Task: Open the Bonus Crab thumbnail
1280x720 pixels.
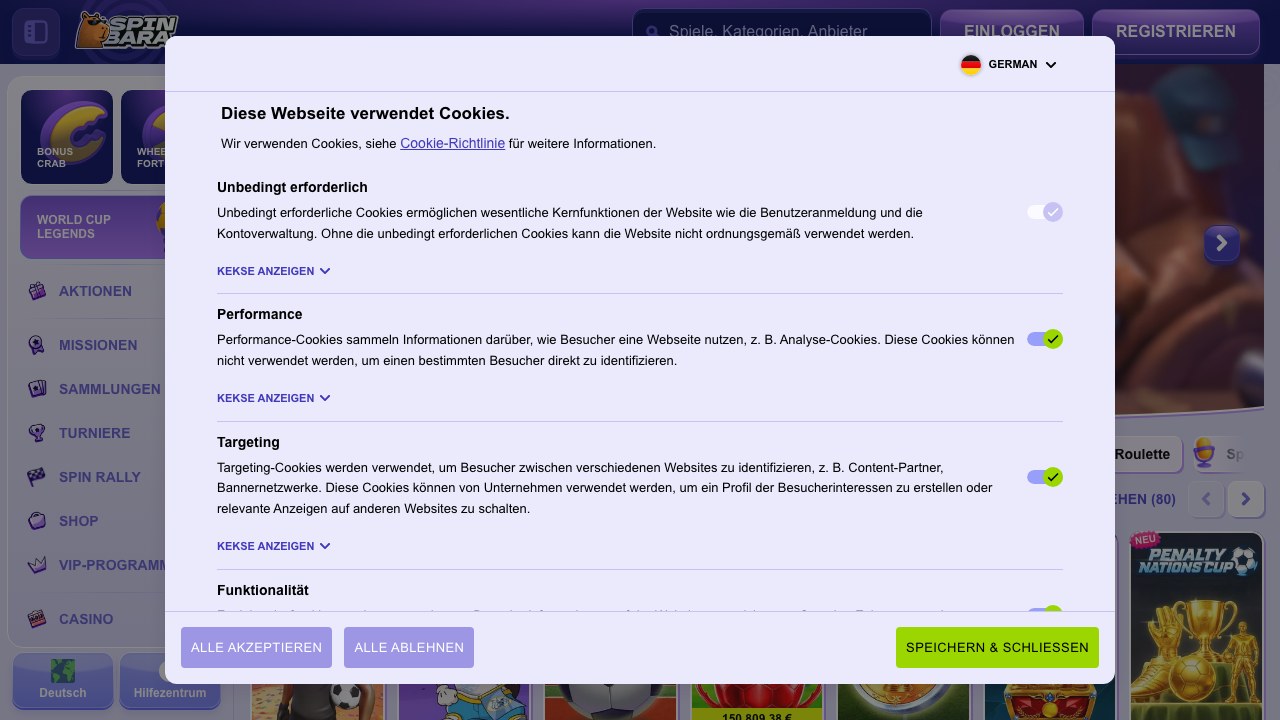Action: pos(67,137)
